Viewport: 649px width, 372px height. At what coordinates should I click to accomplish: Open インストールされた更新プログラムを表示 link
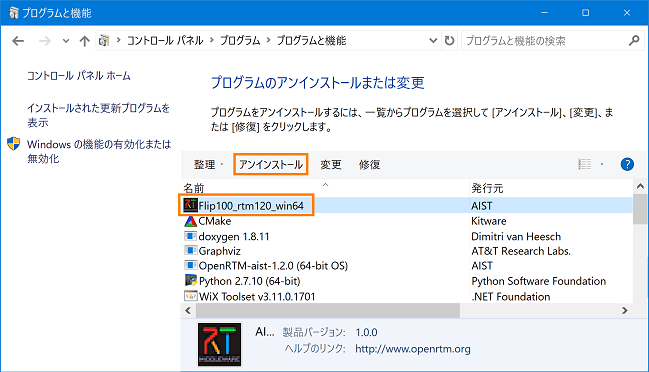(99, 115)
